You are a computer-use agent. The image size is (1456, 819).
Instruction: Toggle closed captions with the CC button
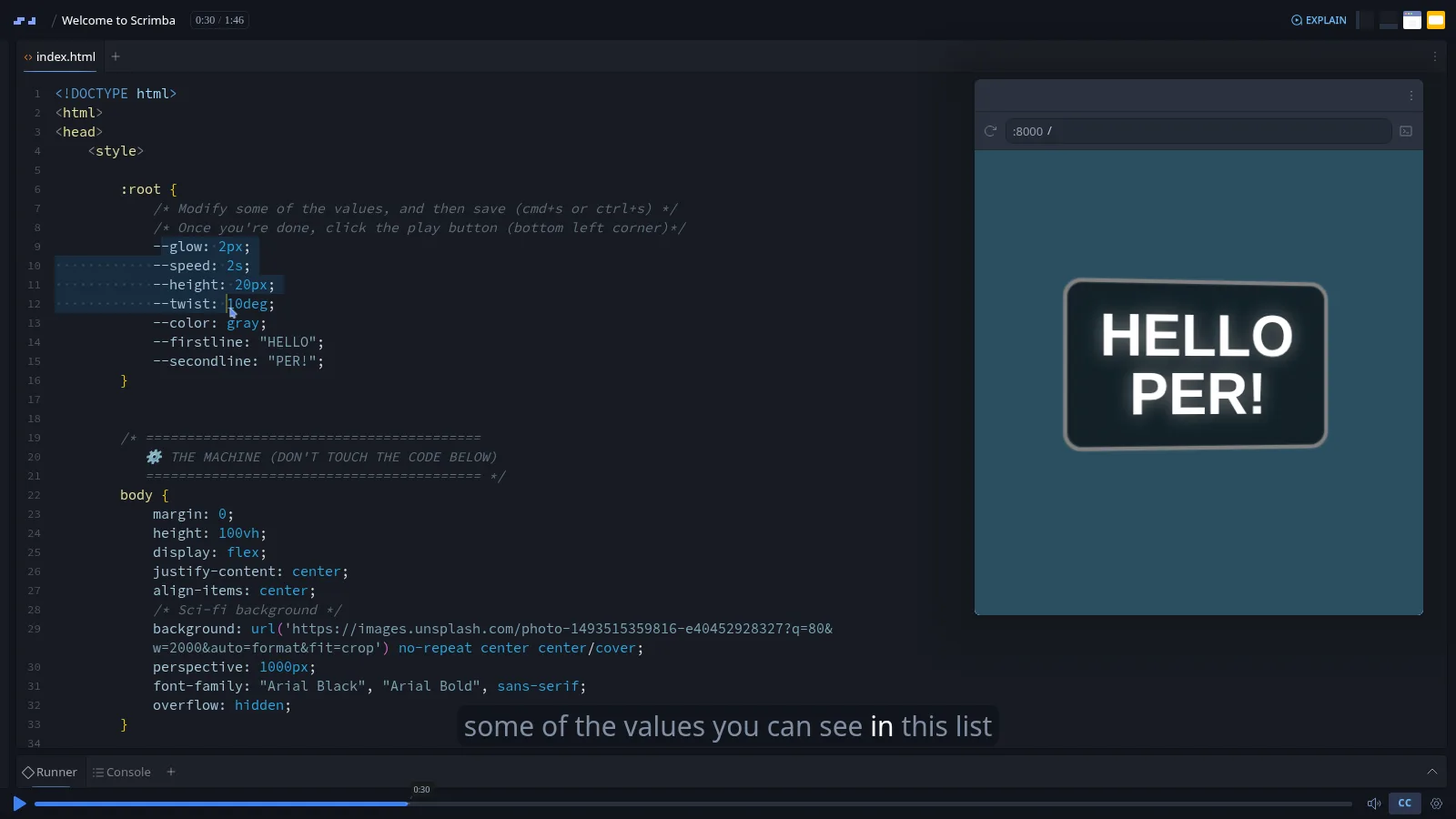click(x=1404, y=804)
